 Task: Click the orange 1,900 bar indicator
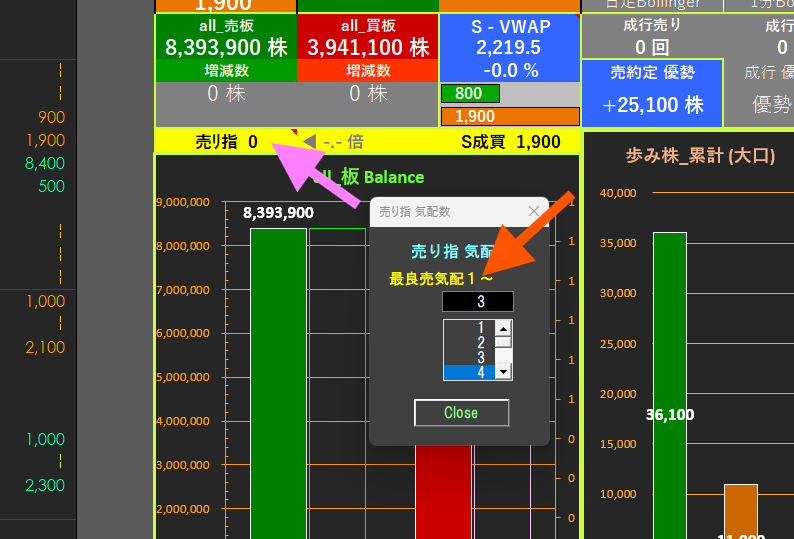point(509,116)
